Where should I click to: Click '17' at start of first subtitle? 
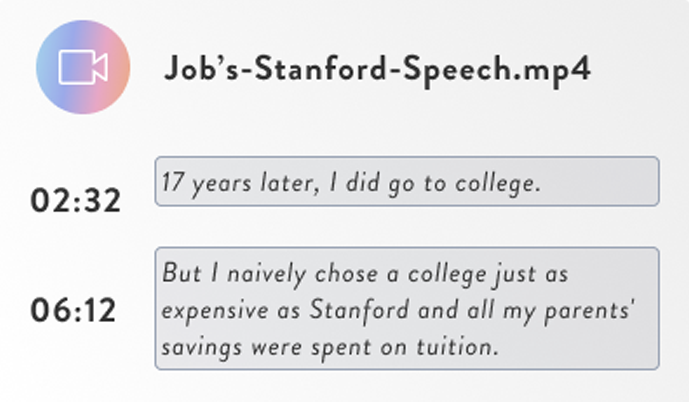[x=172, y=184]
